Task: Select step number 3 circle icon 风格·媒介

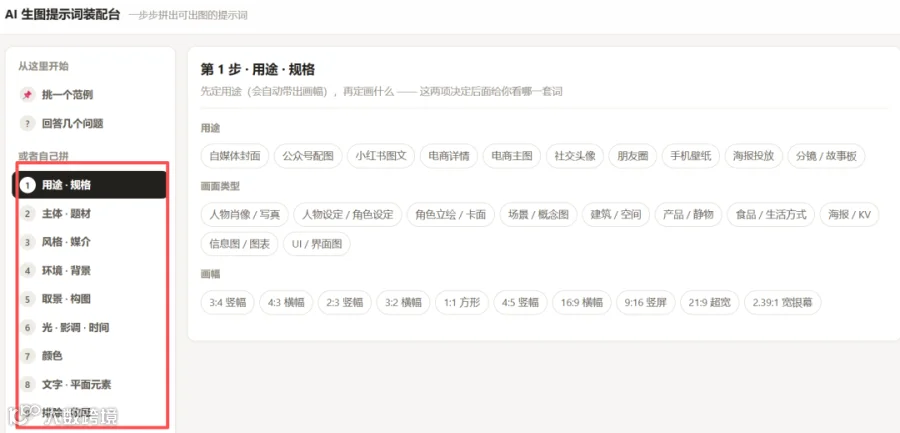Action: tap(27, 242)
